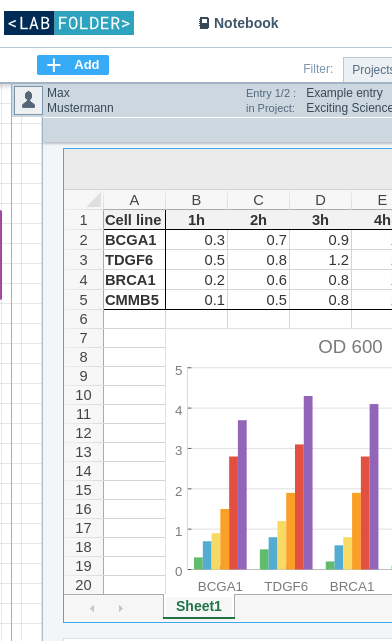Select row 1 header
392x641 pixels.
tap(84, 220)
